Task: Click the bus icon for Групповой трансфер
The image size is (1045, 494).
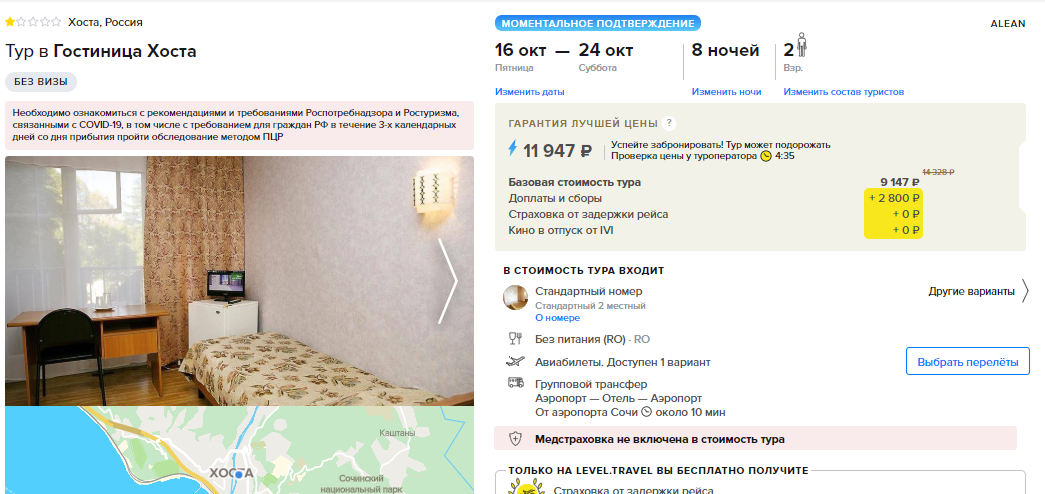Action: pos(515,383)
